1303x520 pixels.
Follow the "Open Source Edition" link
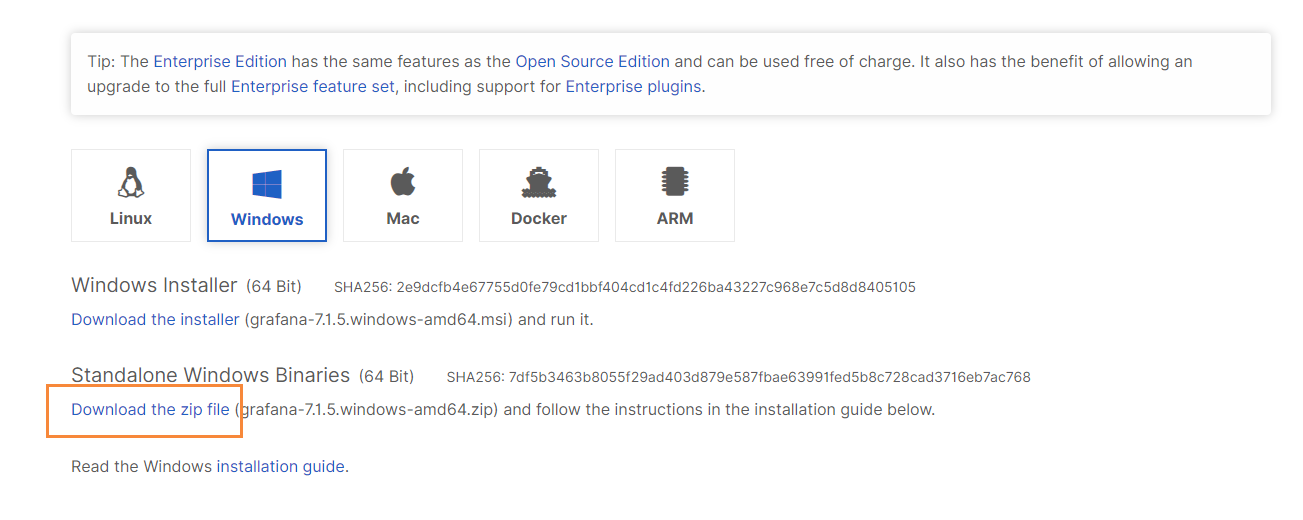click(x=593, y=62)
